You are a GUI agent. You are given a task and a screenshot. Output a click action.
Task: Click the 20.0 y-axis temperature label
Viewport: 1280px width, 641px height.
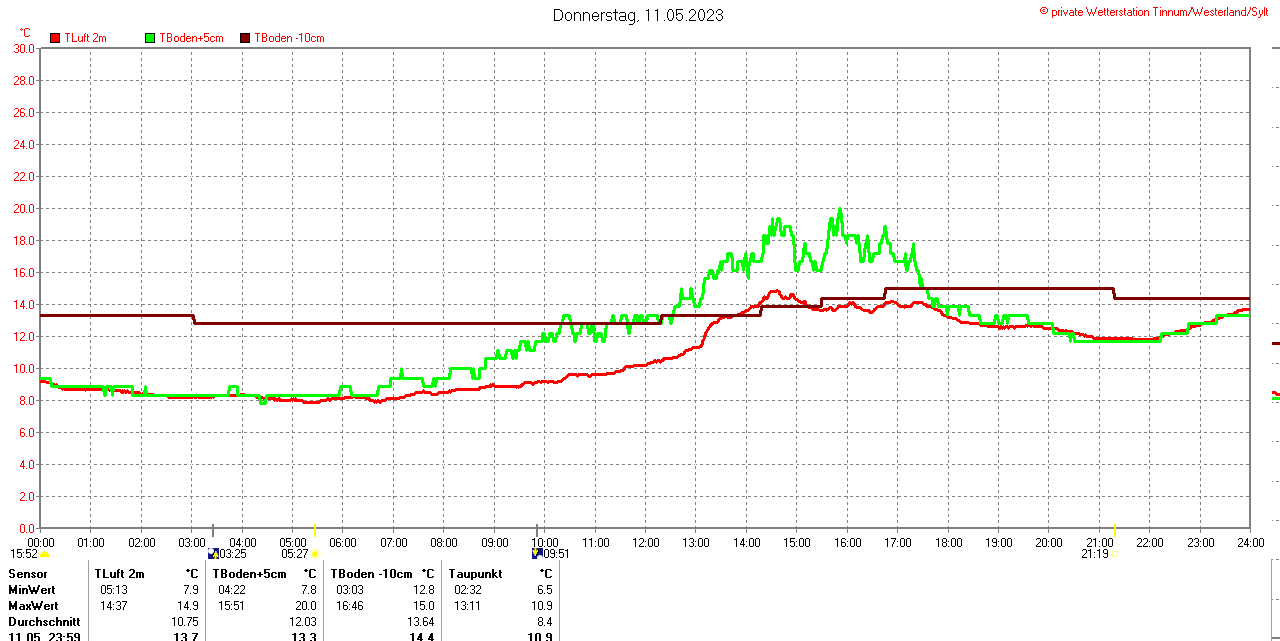point(23,208)
